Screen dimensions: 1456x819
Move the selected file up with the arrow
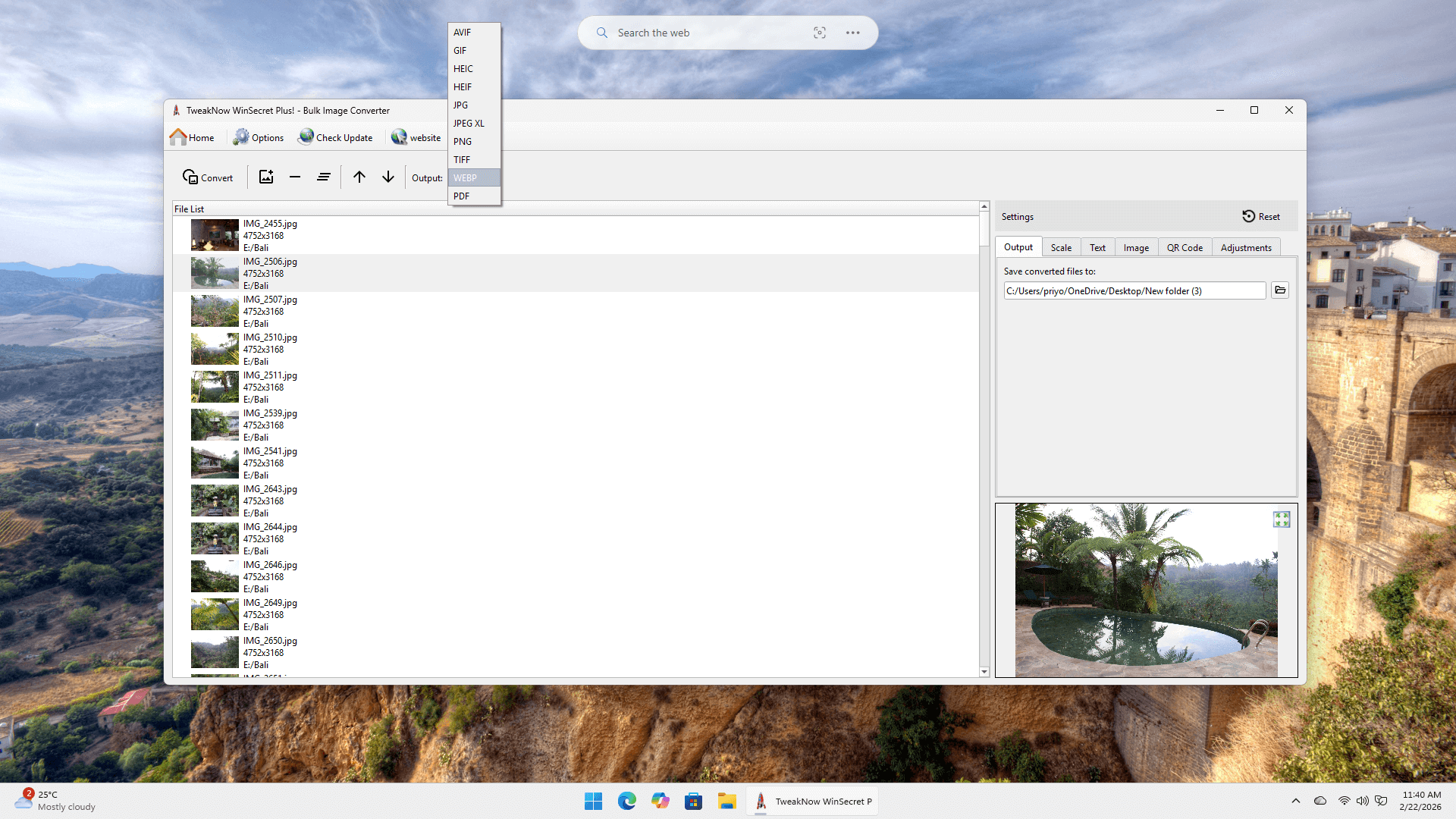coord(359,177)
